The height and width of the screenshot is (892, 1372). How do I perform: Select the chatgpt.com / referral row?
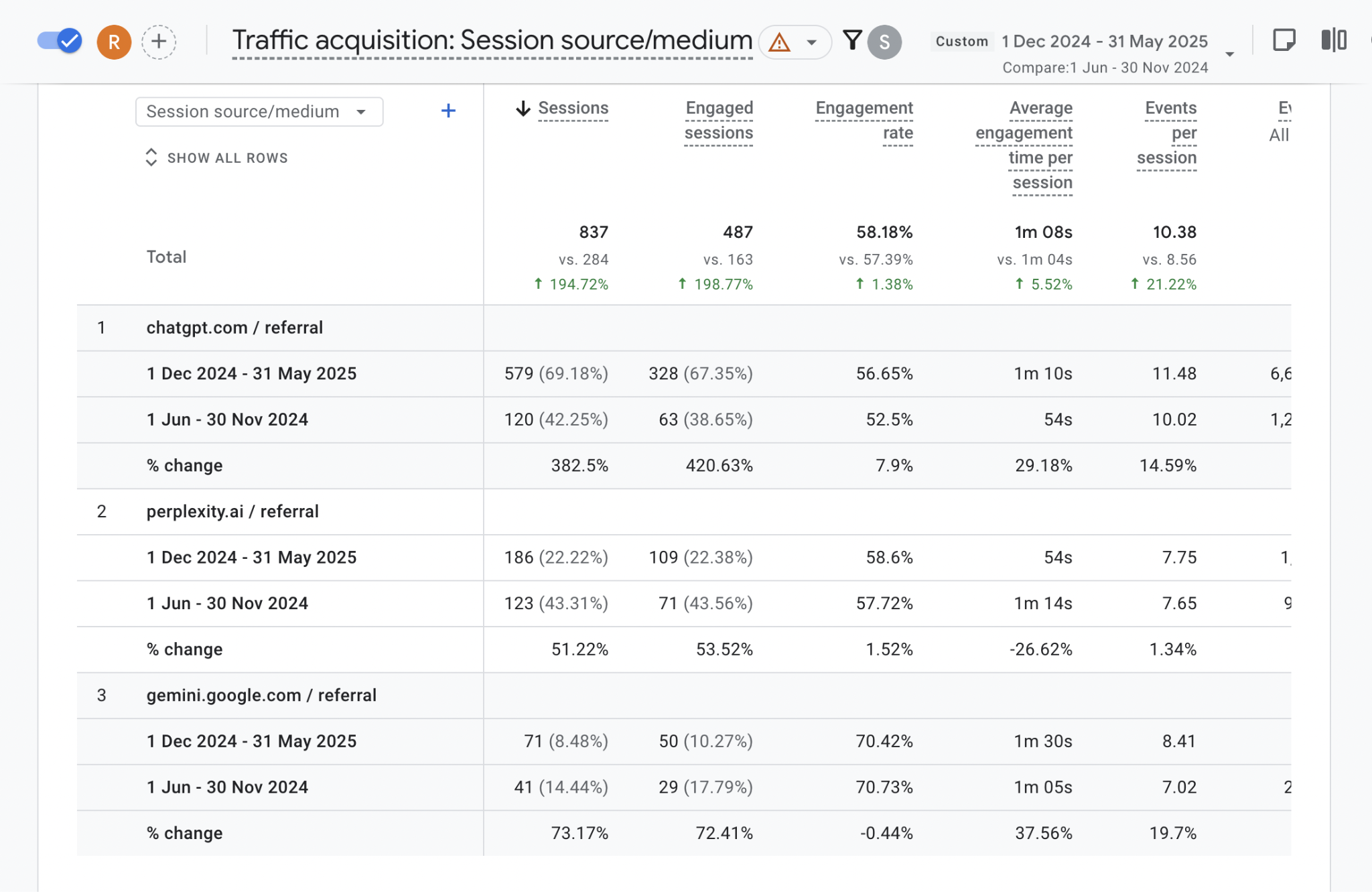(234, 328)
